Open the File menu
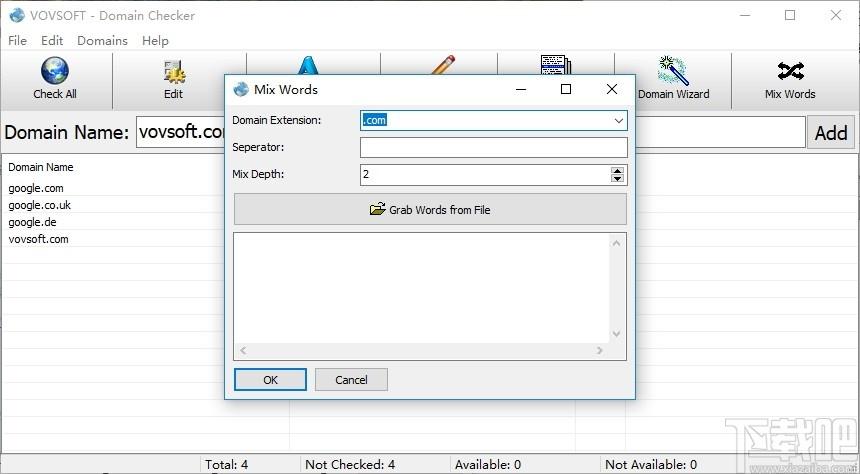Screen dimensions: 860x474 point(18,41)
